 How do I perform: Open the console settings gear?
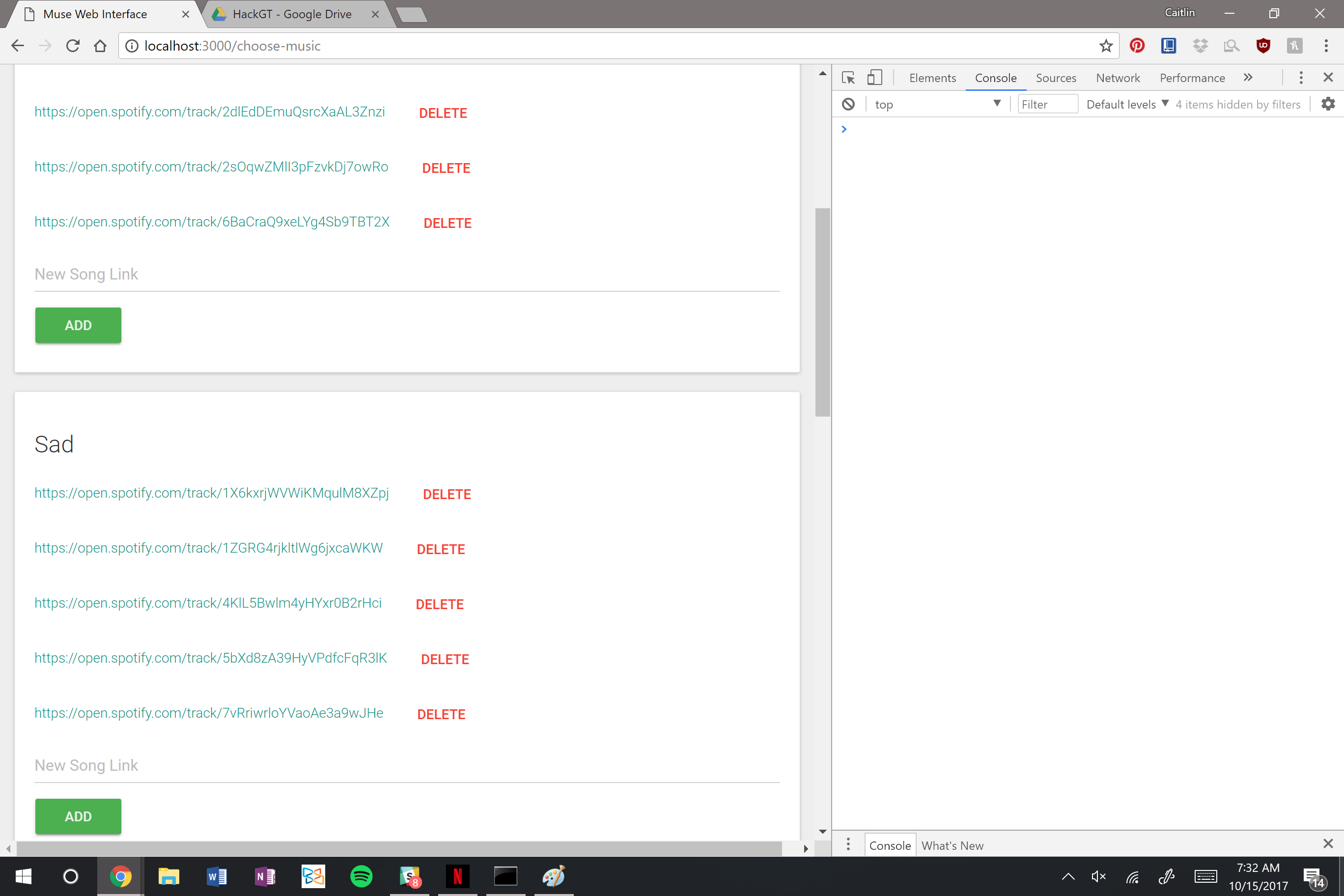pyautogui.click(x=1328, y=104)
